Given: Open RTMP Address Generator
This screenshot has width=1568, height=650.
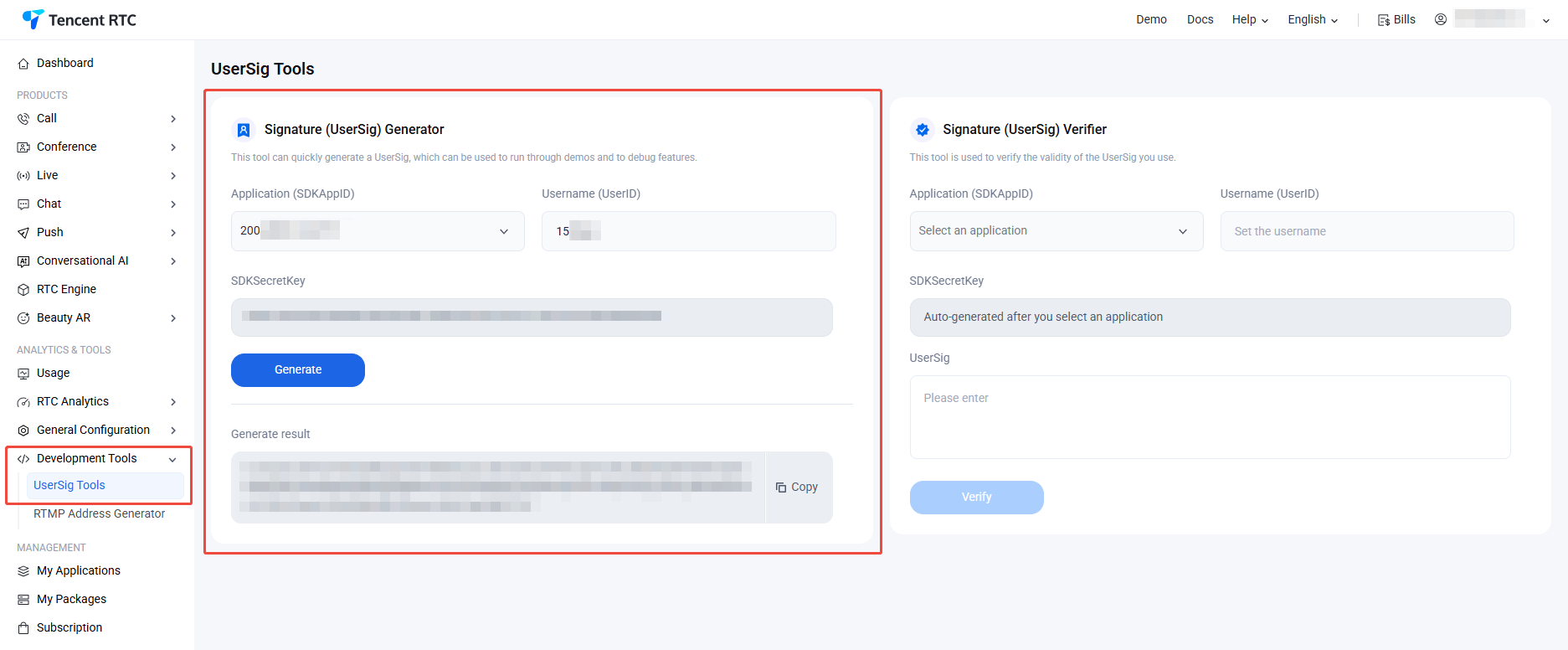Looking at the screenshot, I should point(99,514).
